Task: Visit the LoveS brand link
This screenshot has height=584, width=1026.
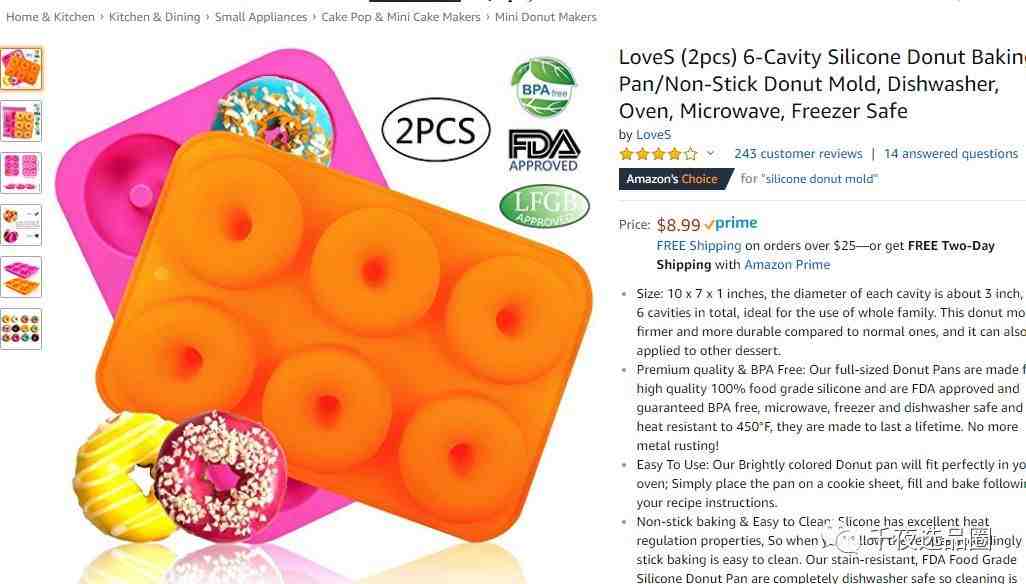Action: point(654,135)
